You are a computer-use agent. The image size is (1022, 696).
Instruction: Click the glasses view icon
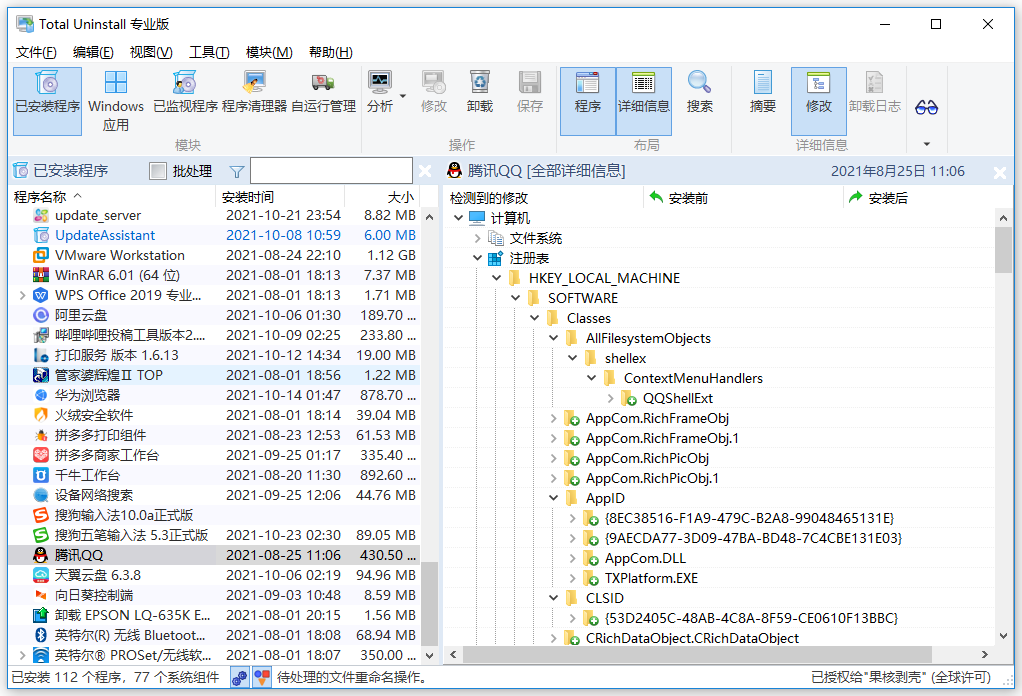926,107
